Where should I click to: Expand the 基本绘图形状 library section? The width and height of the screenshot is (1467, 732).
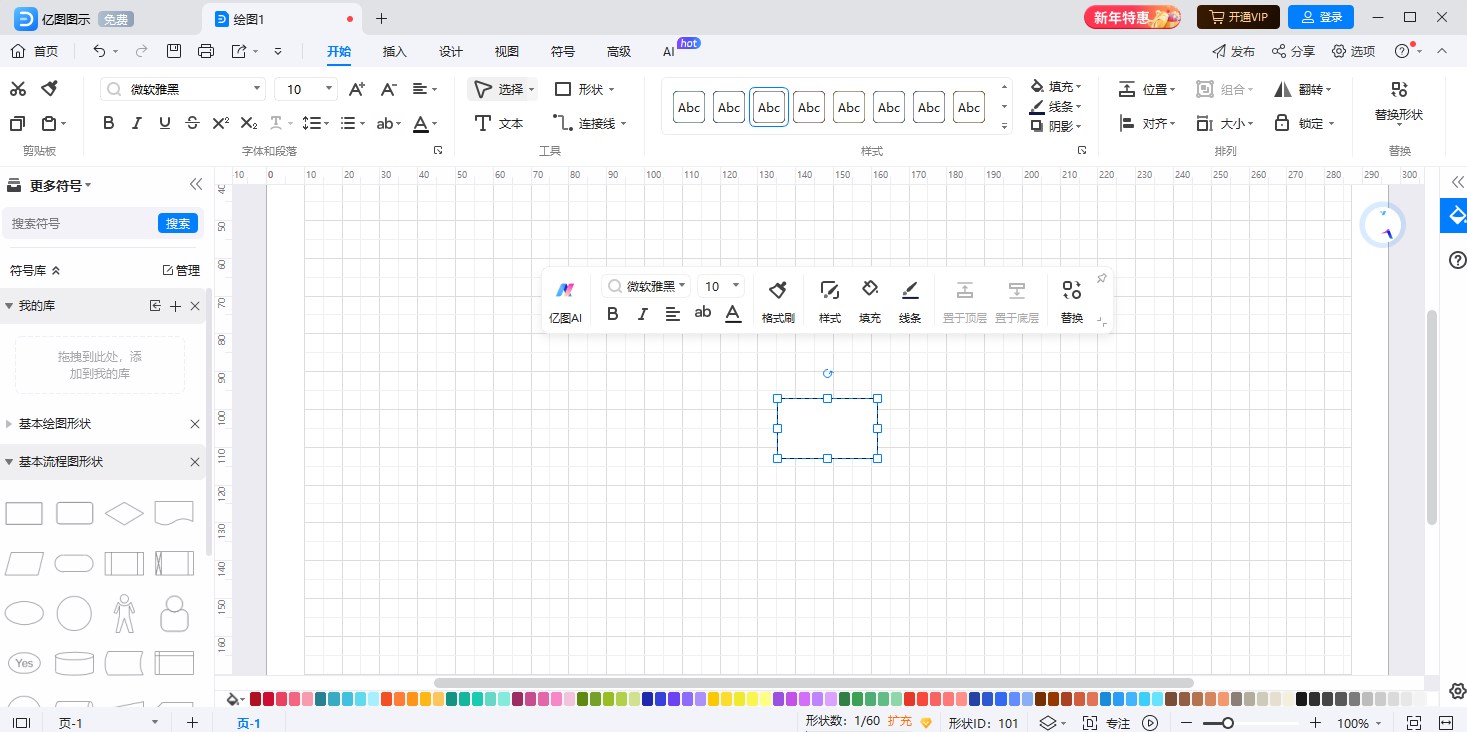pyautogui.click(x=55, y=424)
